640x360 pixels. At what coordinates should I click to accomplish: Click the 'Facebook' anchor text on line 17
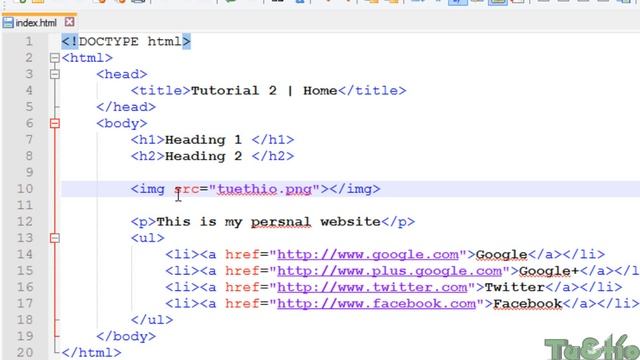point(527,304)
